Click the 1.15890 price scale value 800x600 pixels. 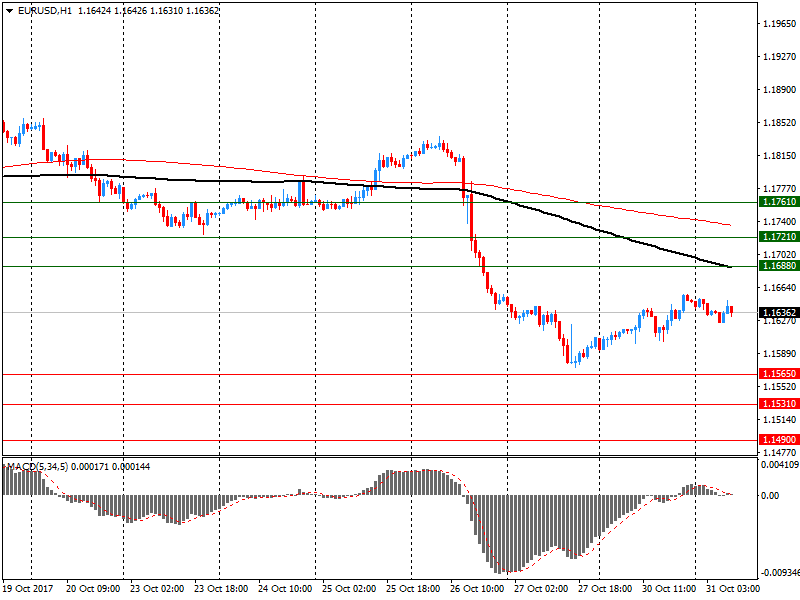click(780, 354)
